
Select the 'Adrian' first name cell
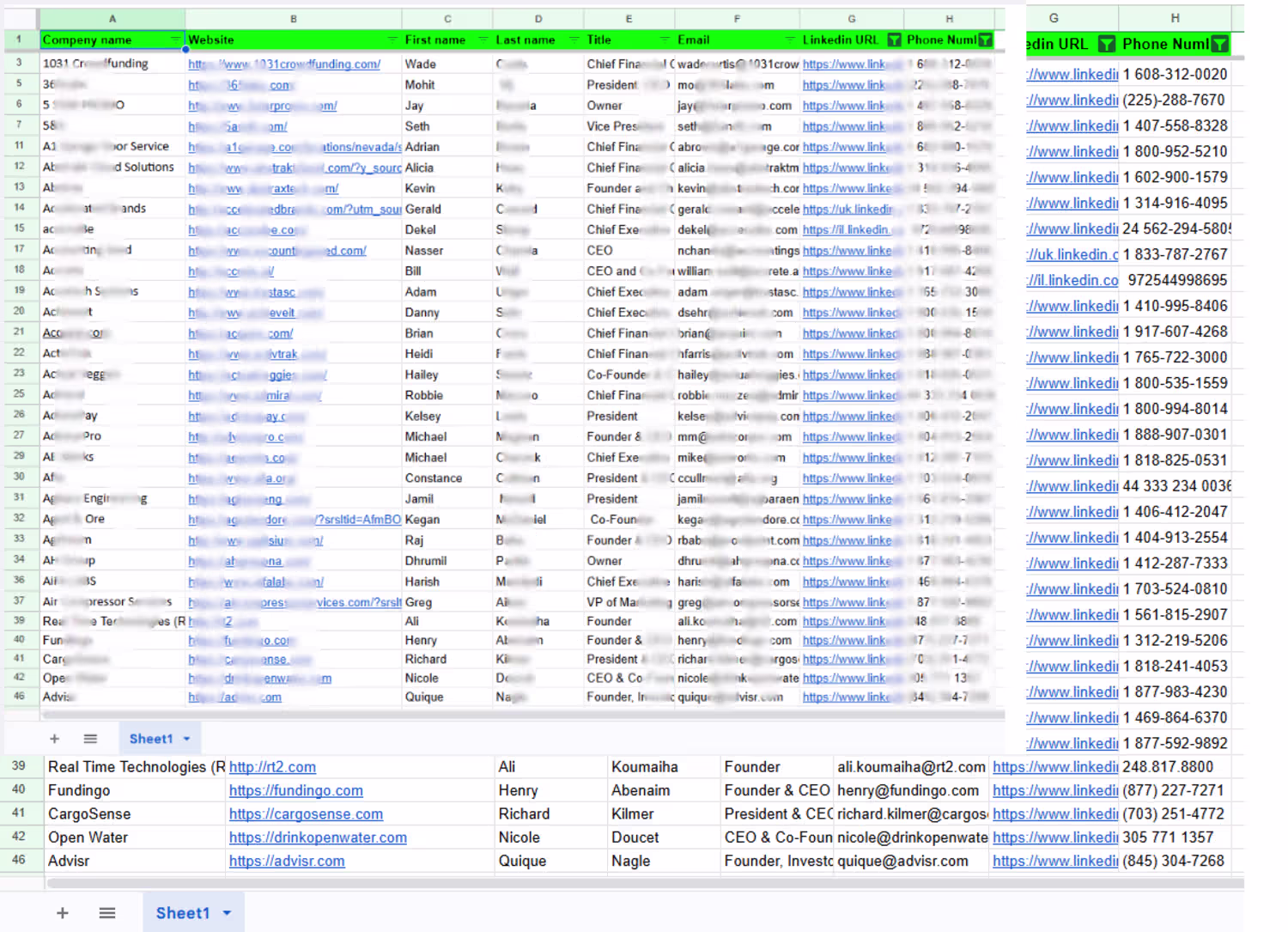[447, 147]
